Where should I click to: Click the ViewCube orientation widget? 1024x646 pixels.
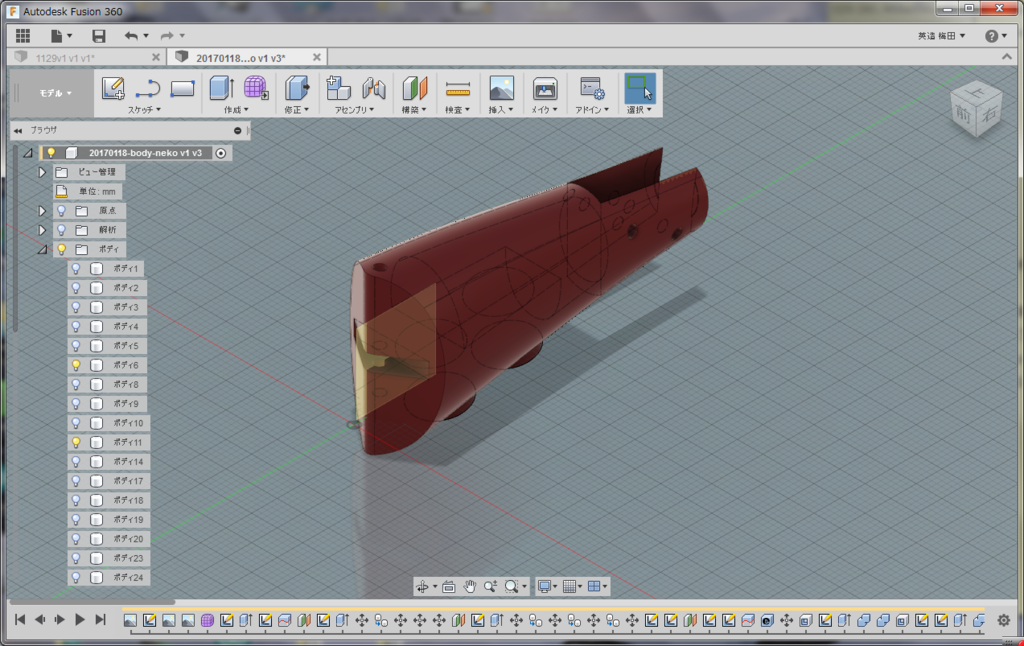976,108
